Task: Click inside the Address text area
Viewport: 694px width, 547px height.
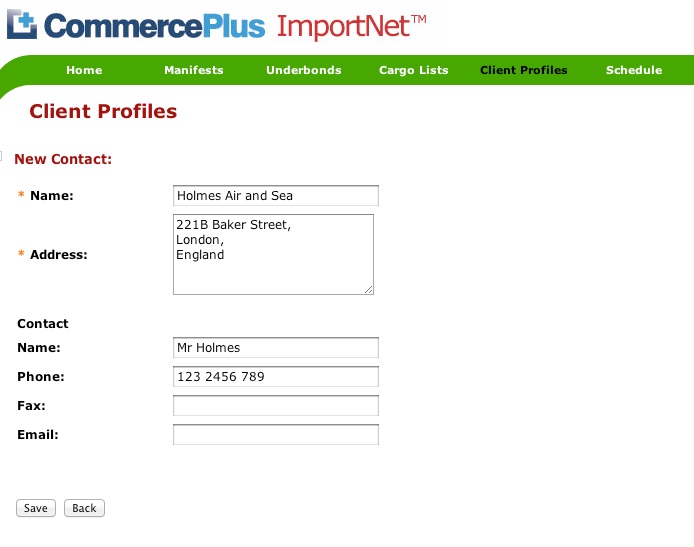Action: pos(273,254)
